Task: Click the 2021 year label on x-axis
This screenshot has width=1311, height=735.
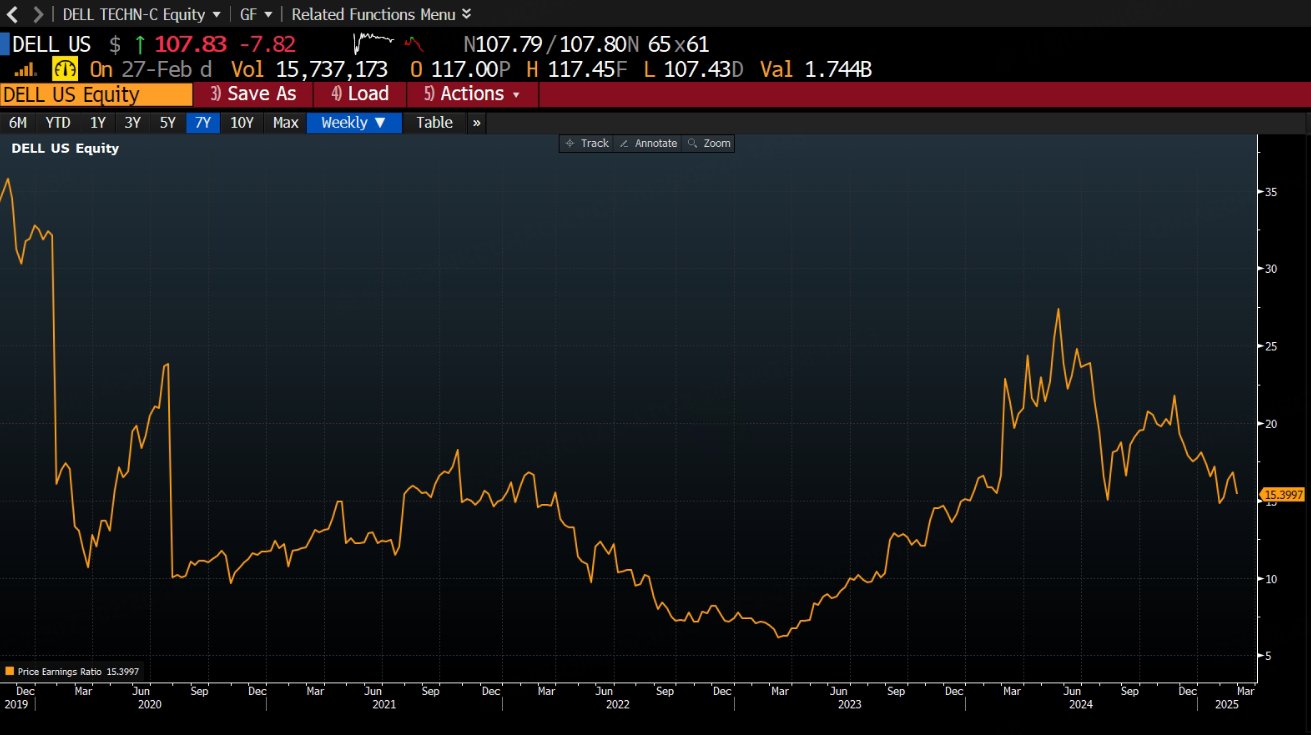Action: [383, 704]
